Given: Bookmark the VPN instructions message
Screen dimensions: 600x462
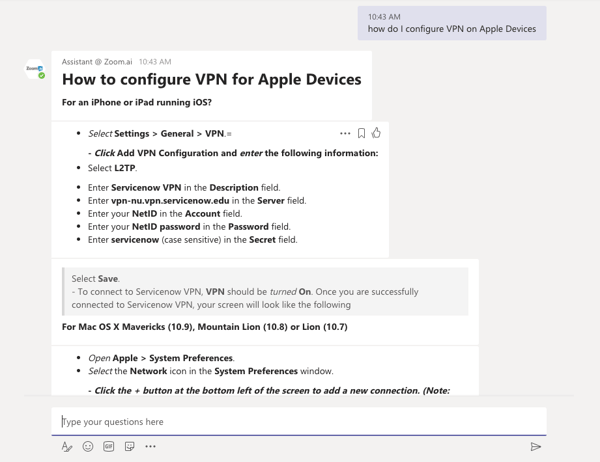Looking at the screenshot, I should click(x=361, y=133).
